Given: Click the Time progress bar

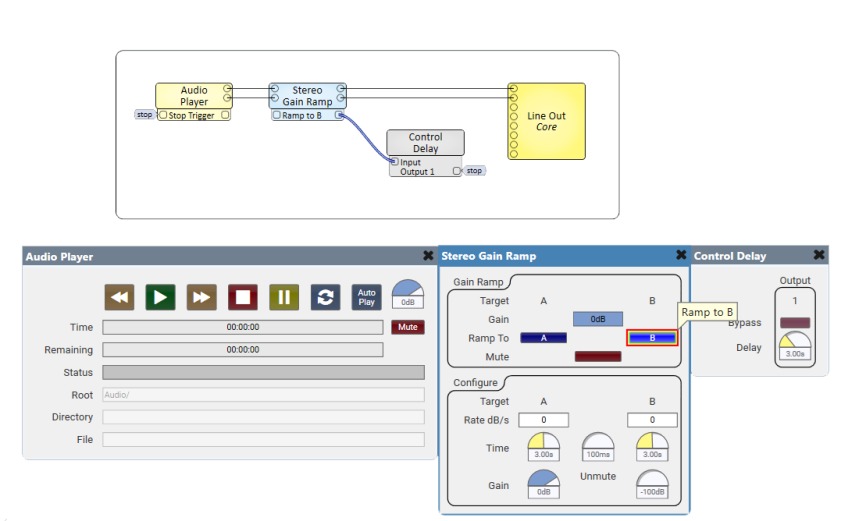Looking at the screenshot, I should point(242,327).
